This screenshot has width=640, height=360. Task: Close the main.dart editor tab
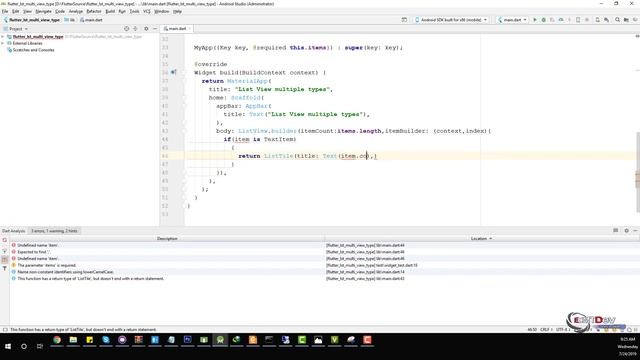click(189, 29)
